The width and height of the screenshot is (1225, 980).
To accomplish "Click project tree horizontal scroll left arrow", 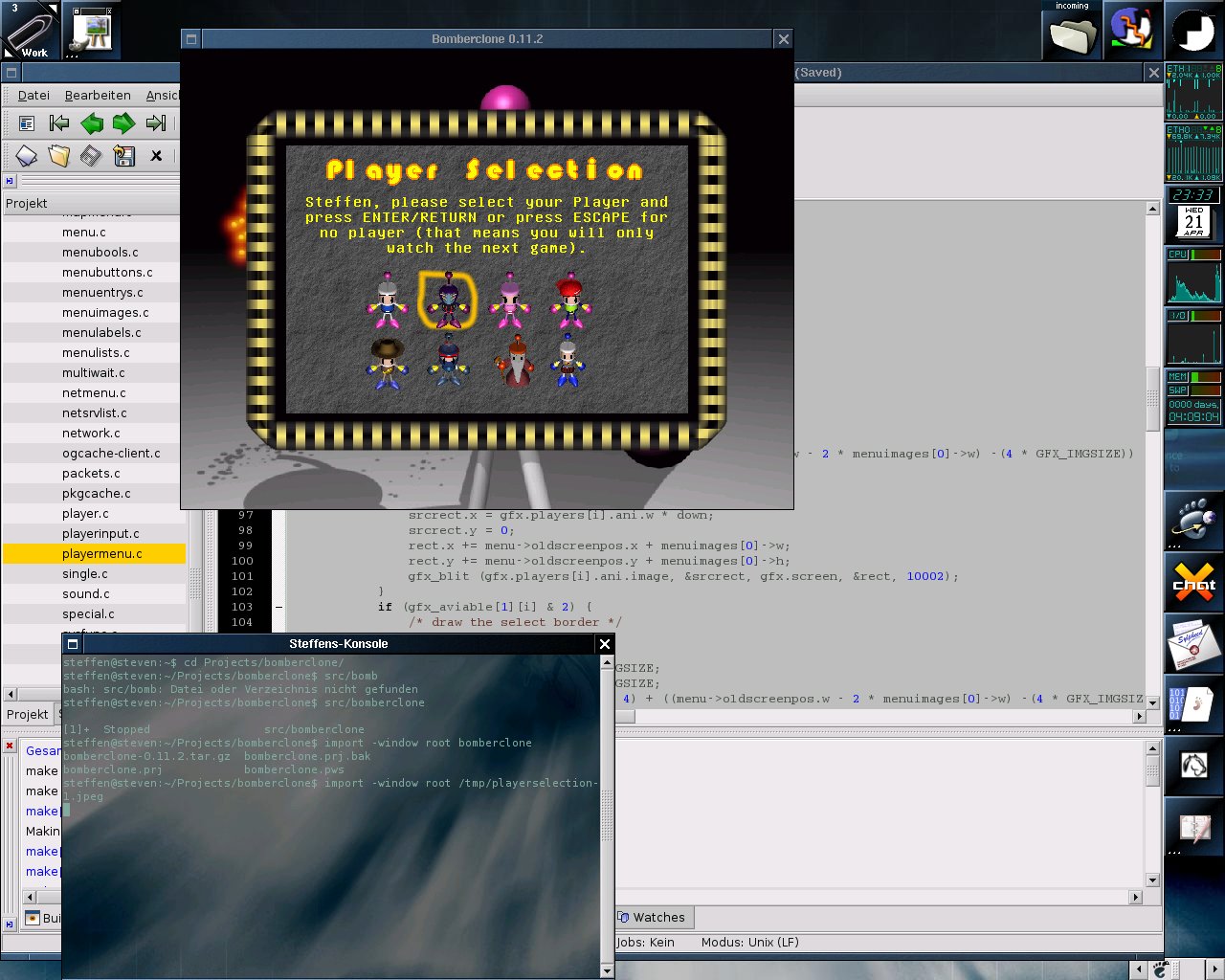I will pyautogui.click(x=11, y=694).
